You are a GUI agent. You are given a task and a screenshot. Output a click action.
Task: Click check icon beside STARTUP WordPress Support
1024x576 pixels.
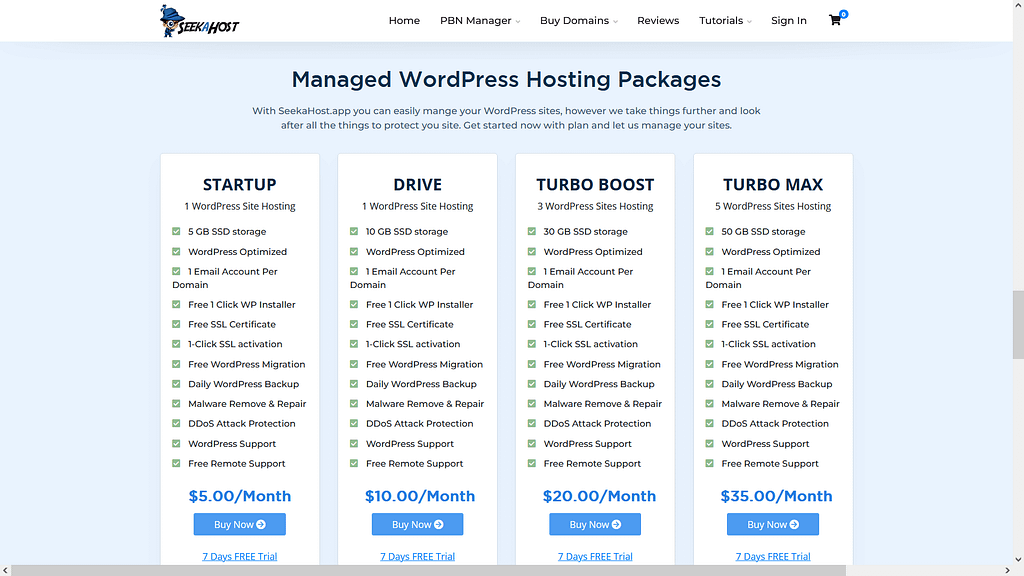point(176,443)
